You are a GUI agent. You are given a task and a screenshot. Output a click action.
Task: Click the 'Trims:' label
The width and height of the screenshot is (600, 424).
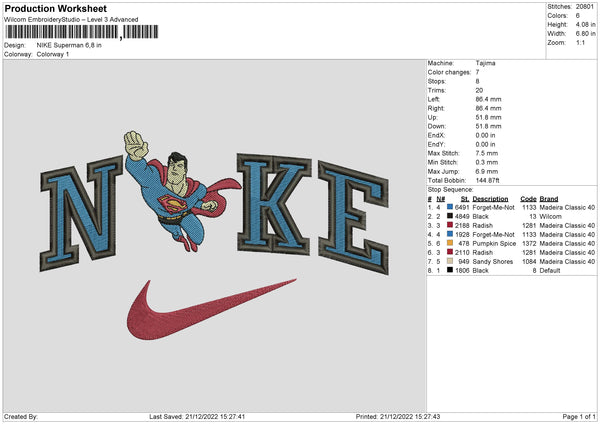pos(437,90)
